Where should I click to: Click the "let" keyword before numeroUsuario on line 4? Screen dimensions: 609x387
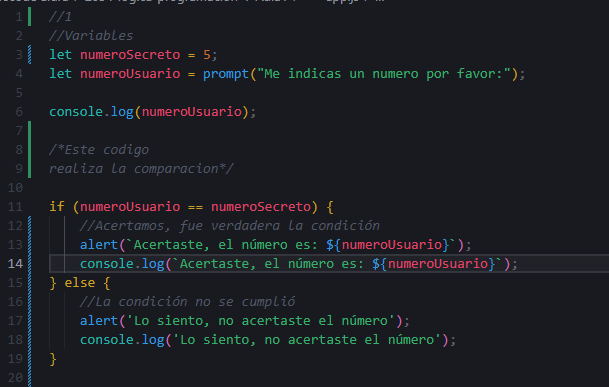tap(60, 74)
